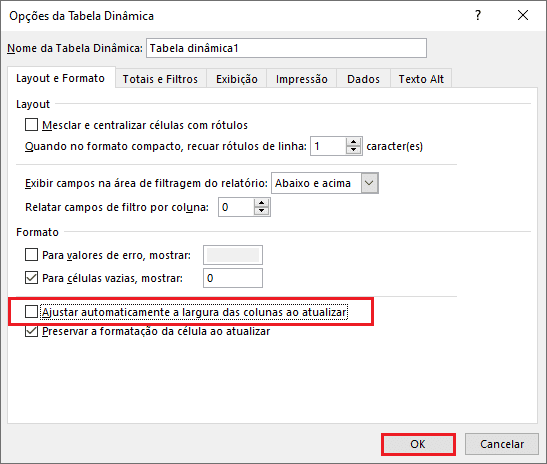The width and height of the screenshot is (547, 464).
Task: Close the Opções da Tabela Dinâmica dialog
Action: 523,15
